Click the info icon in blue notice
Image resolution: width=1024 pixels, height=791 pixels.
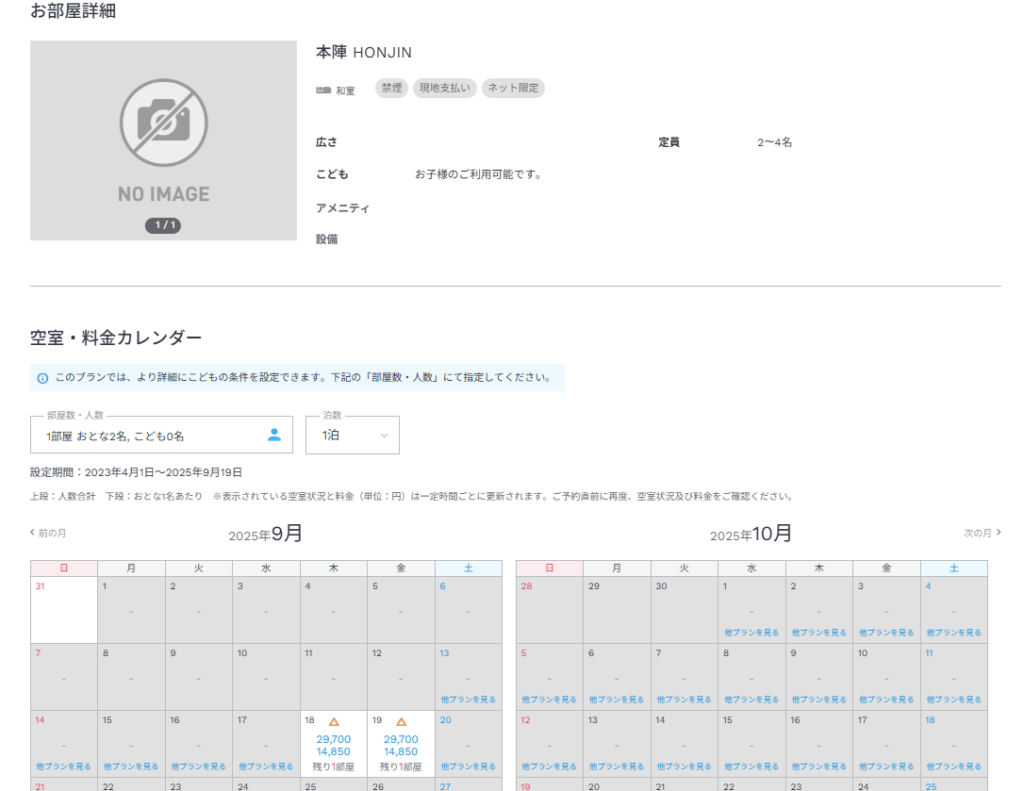click(43, 378)
